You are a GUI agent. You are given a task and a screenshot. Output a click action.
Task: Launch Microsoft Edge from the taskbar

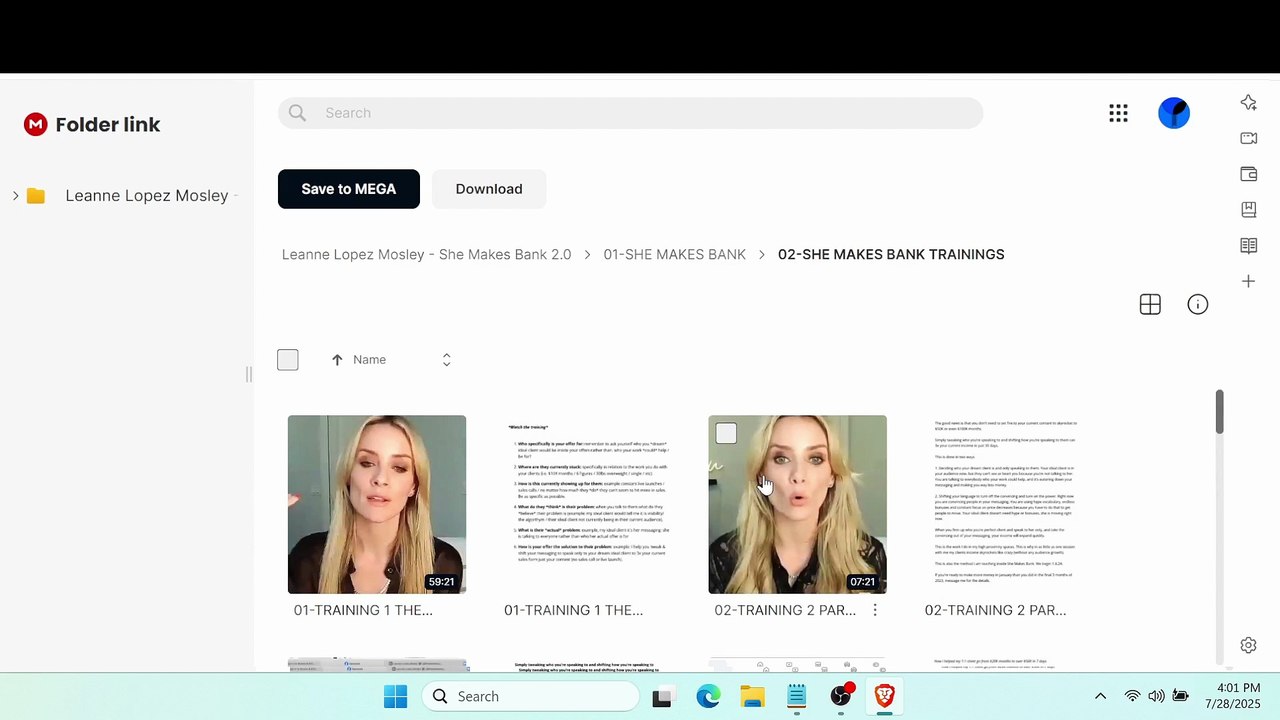click(x=708, y=697)
